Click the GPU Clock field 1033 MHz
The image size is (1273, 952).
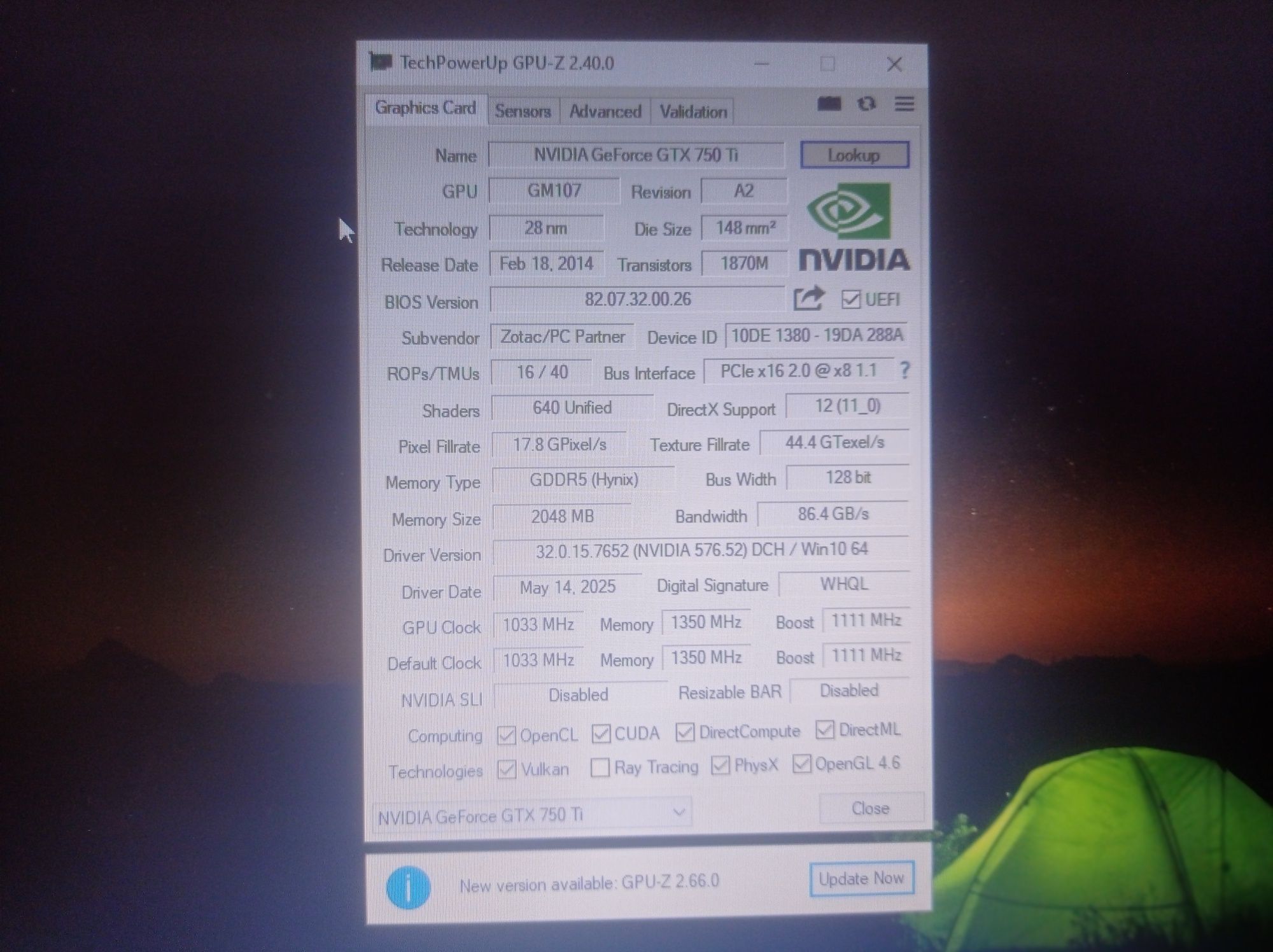pos(538,624)
